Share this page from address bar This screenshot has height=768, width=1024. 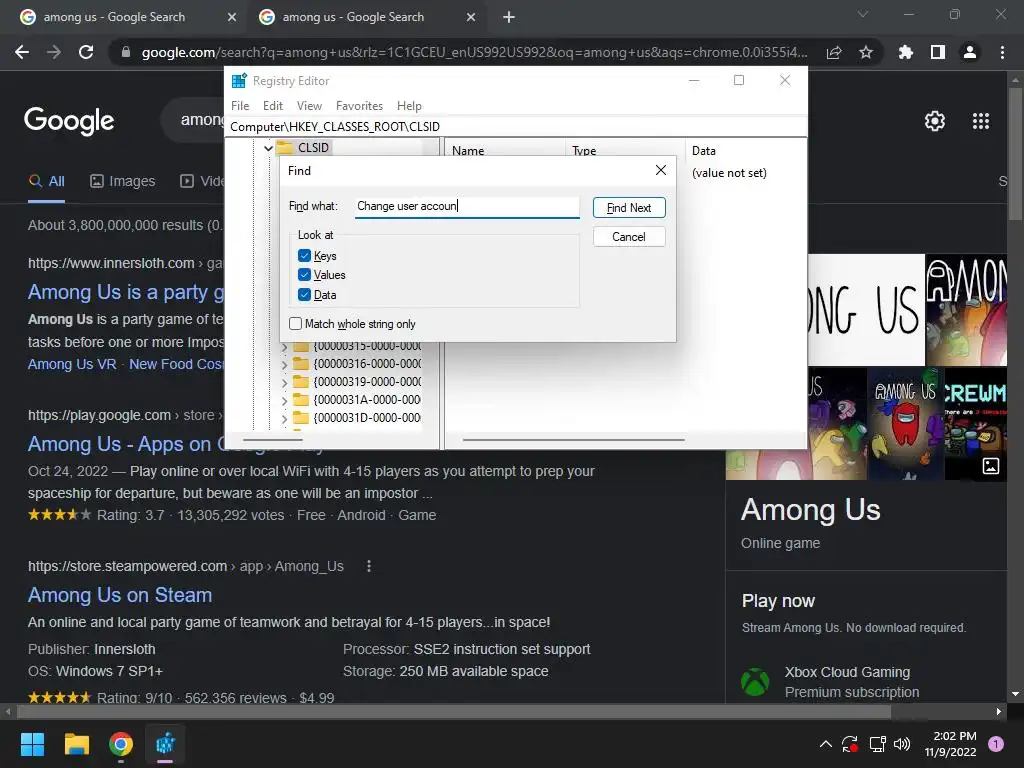pyautogui.click(x=834, y=52)
